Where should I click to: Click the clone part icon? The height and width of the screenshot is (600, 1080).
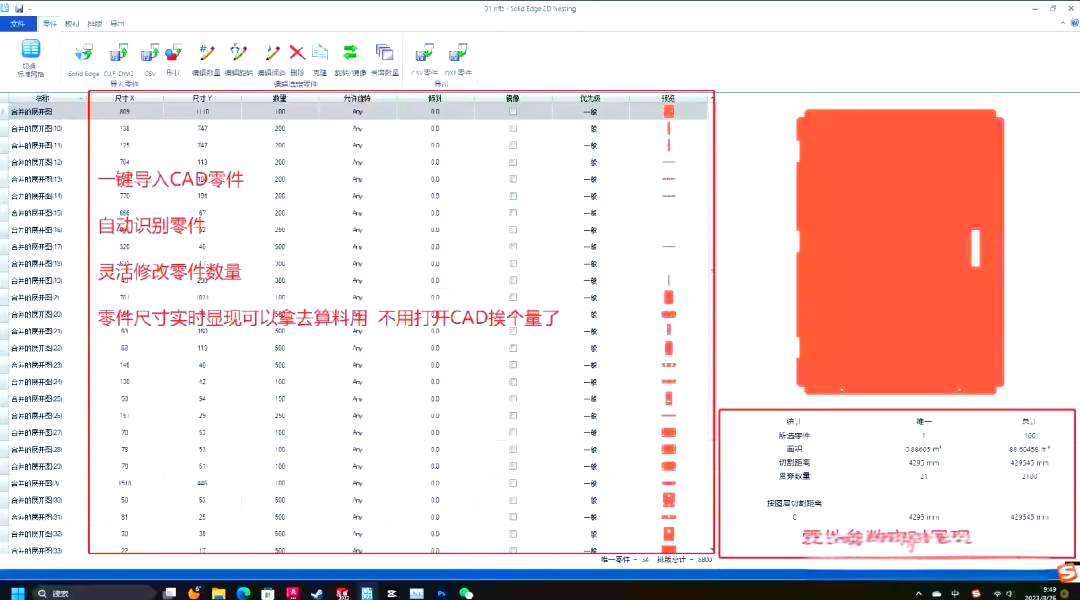coord(320,53)
